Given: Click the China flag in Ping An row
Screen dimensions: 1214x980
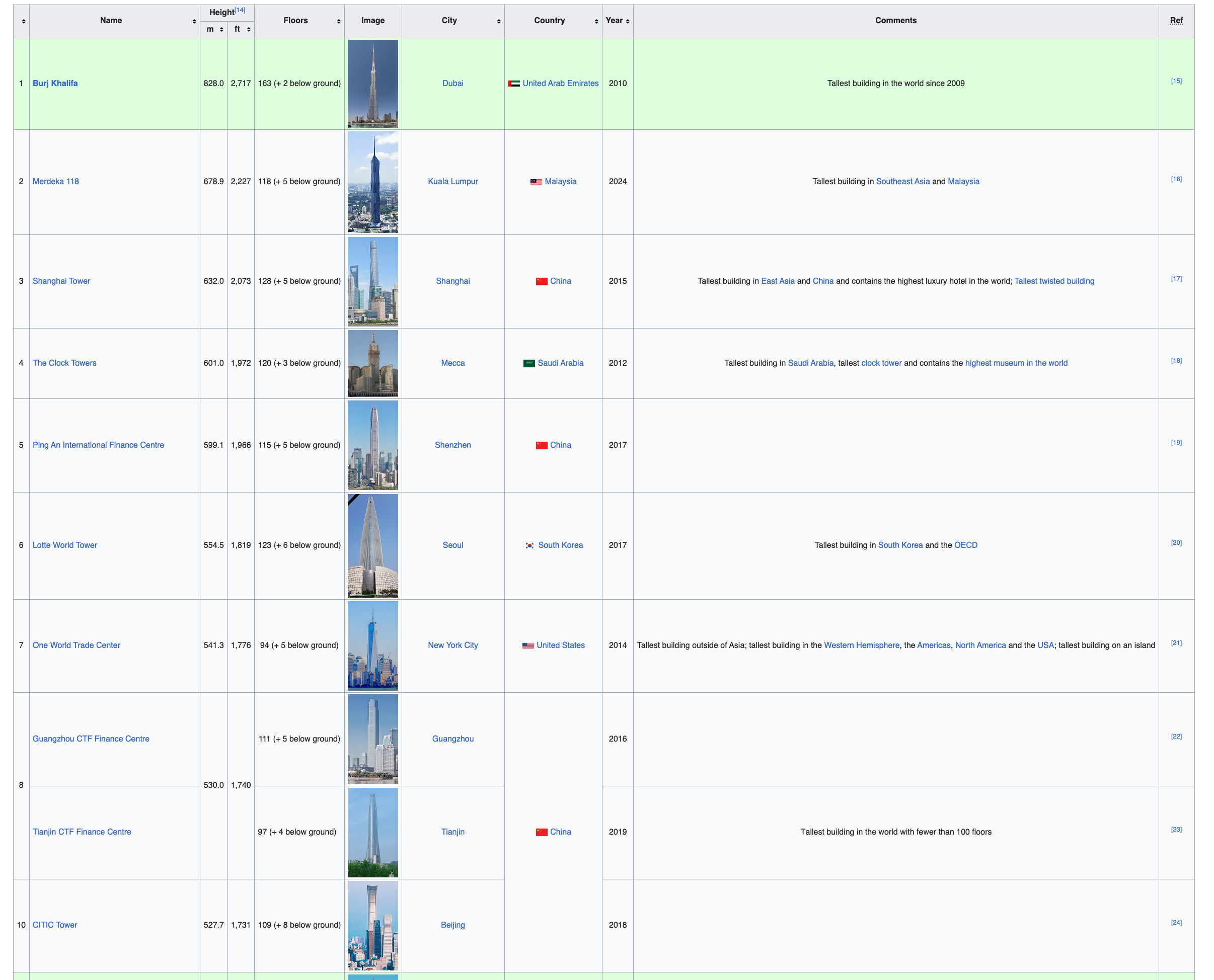Looking at the screenshot, I should click(x=542, y=445).
